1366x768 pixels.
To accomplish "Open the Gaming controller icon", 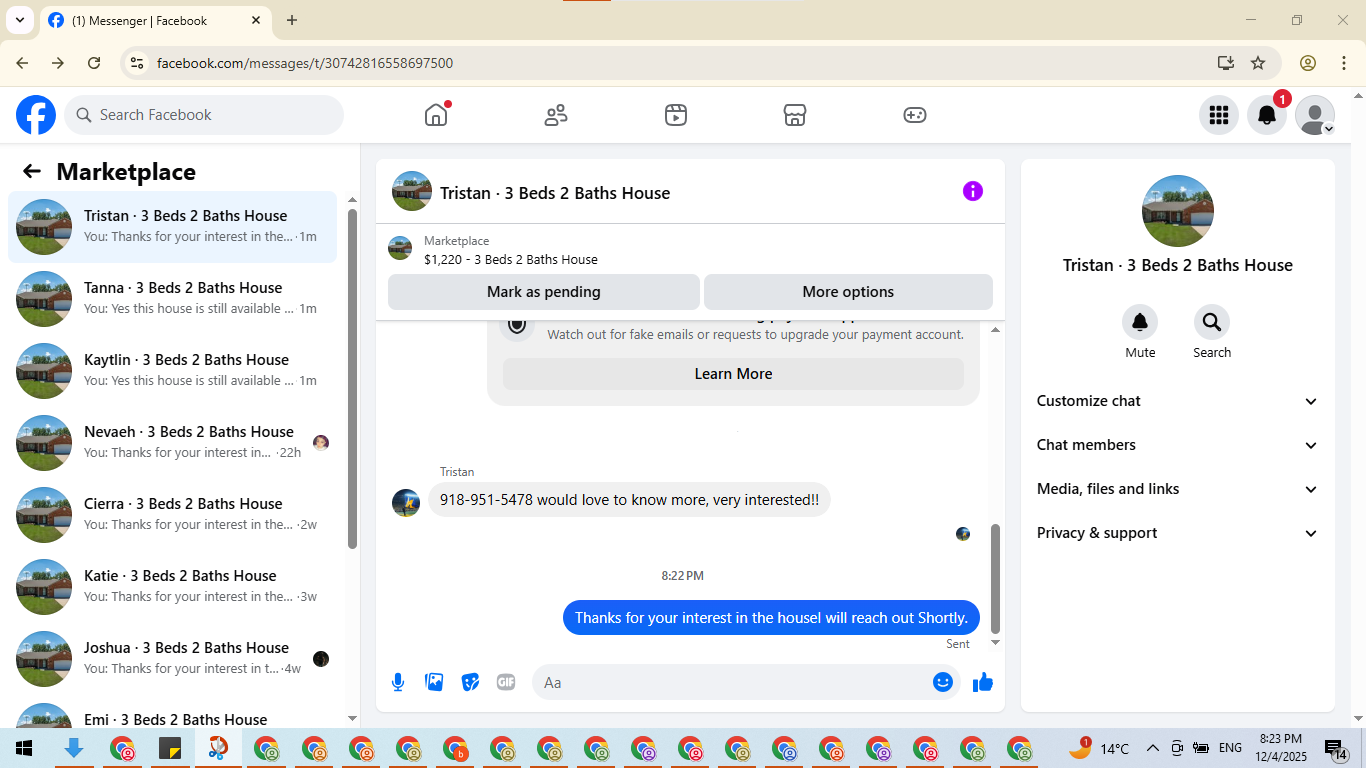I will pos(915,115).
